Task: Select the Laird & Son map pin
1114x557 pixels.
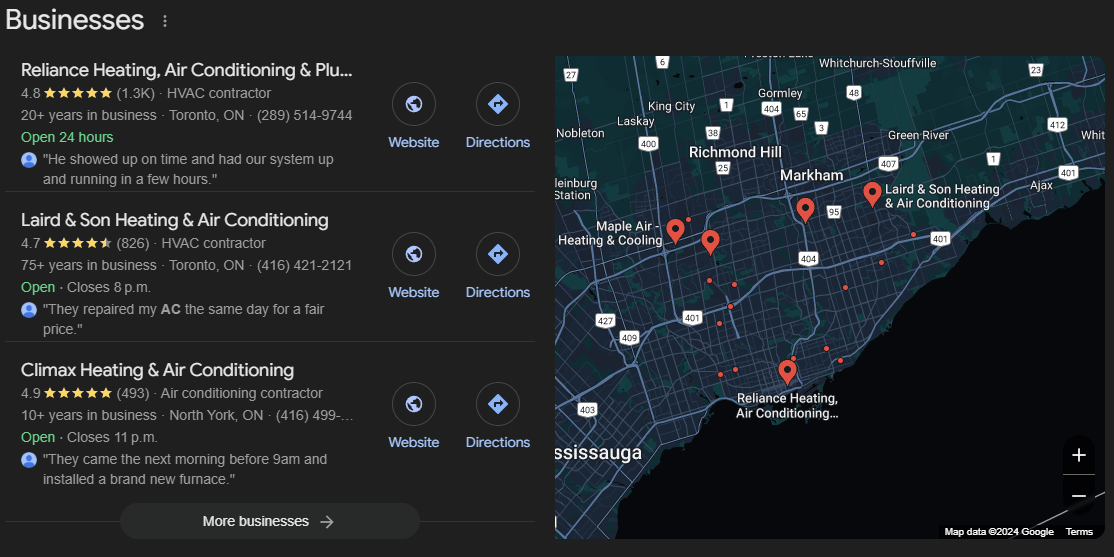Action: coord(872,193)
